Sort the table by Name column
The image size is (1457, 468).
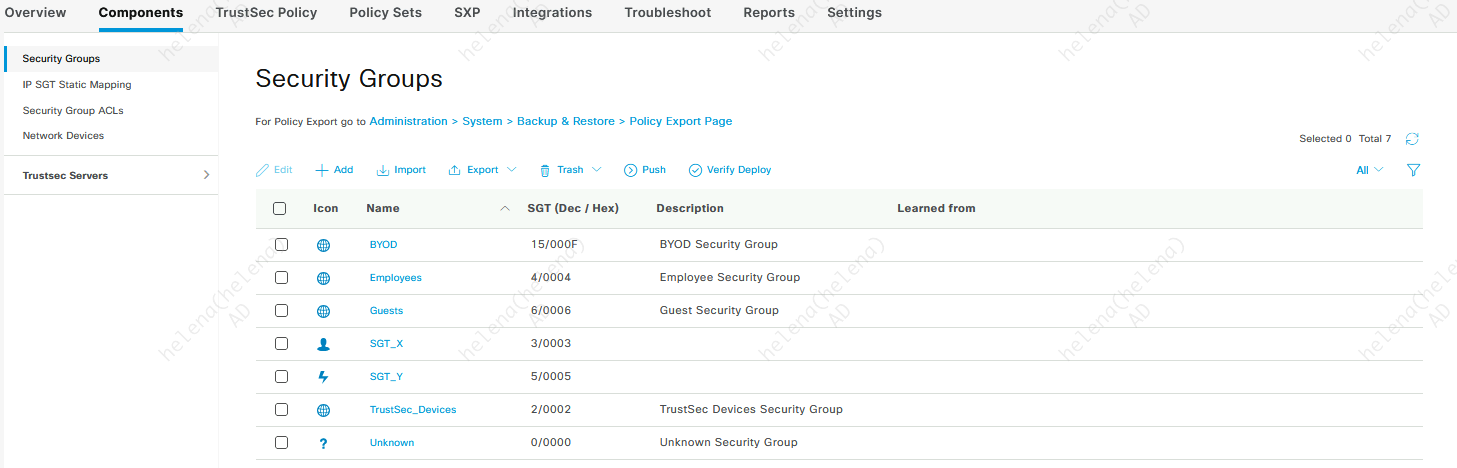(383, 209)
